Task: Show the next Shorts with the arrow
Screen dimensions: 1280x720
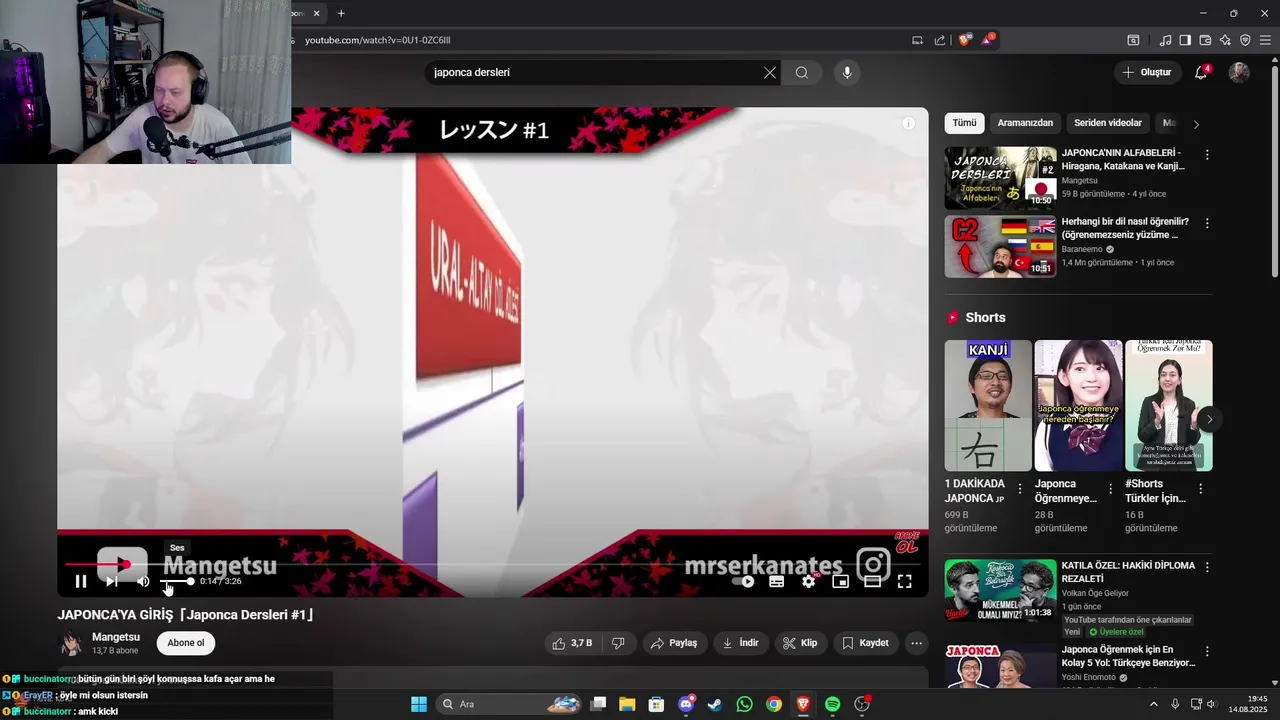Action: click(x=1209, y=419)
